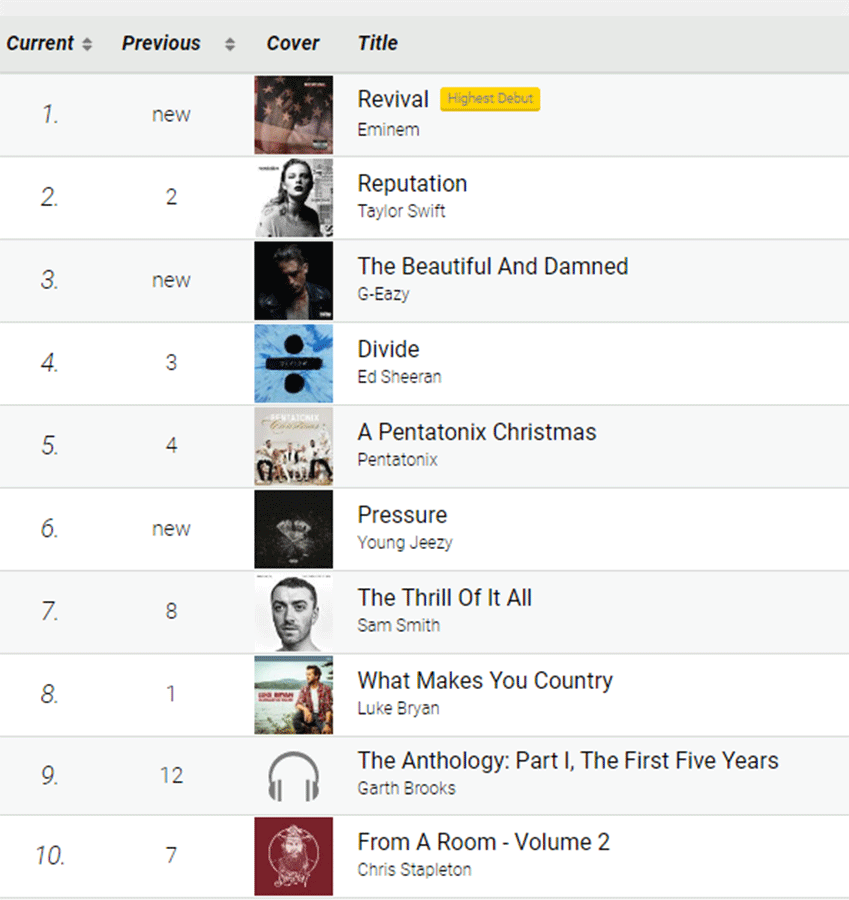The image size is (849, 900).
Task: Click the What Makes You Country title
Action: pyautogui.click(x=485, y=681)
